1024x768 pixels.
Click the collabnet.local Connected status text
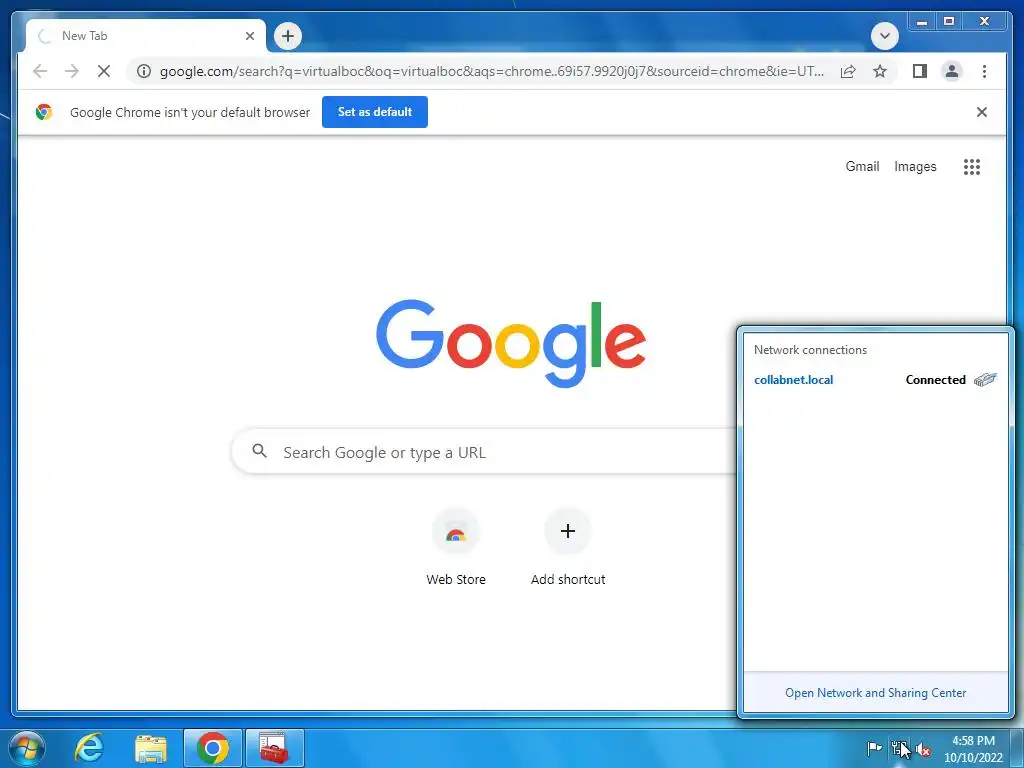(x=935, y=379)
